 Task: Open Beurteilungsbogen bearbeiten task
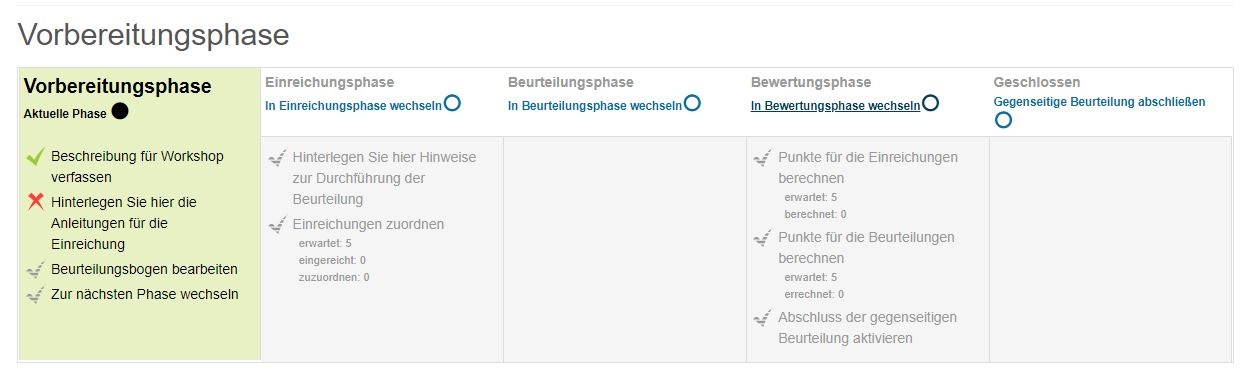[x=144, y=270]
